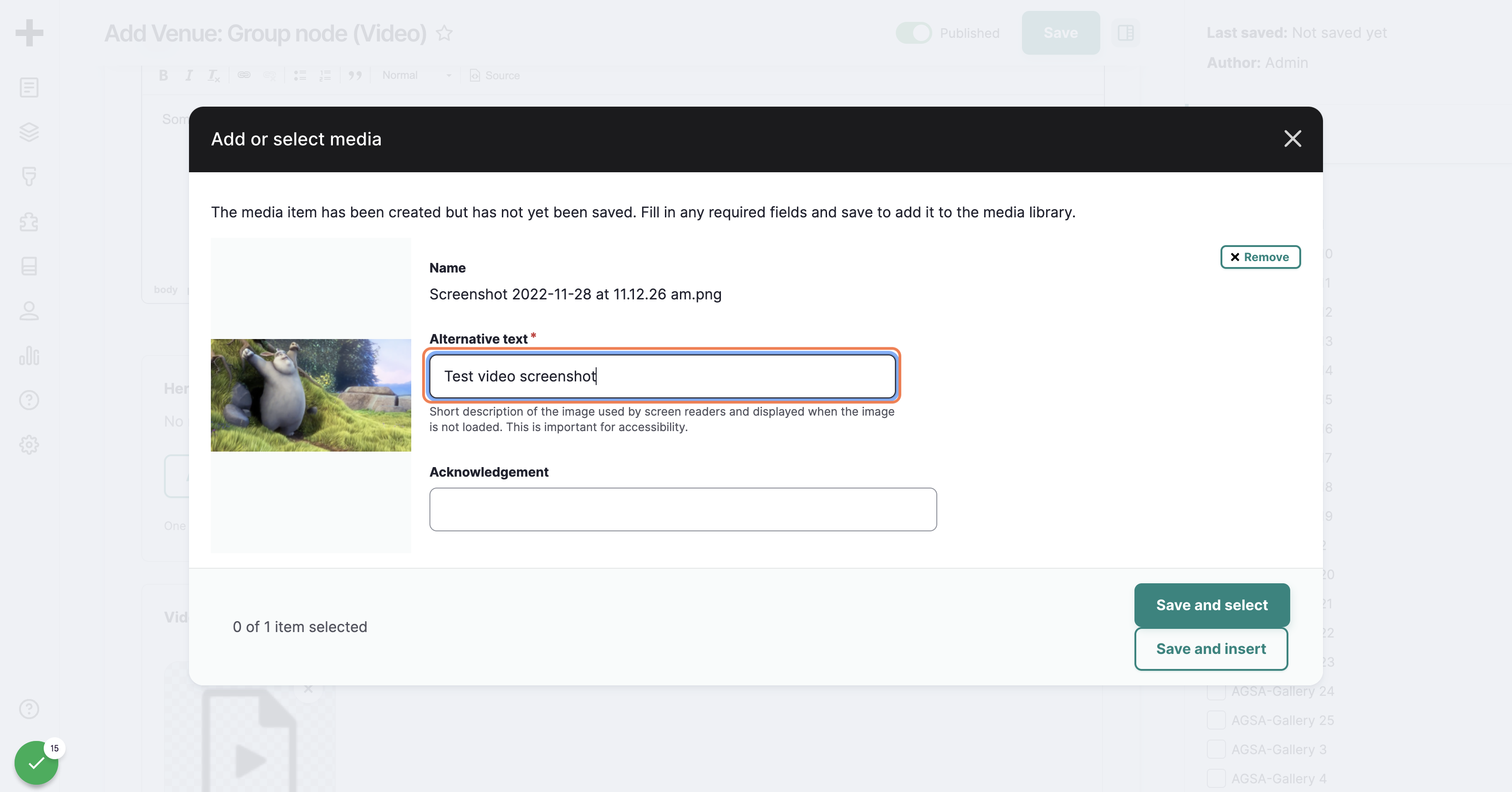Open the appearance paintbrush icon in sidebar
This screenshot has height=792, width=1512.
pos(29,176)
